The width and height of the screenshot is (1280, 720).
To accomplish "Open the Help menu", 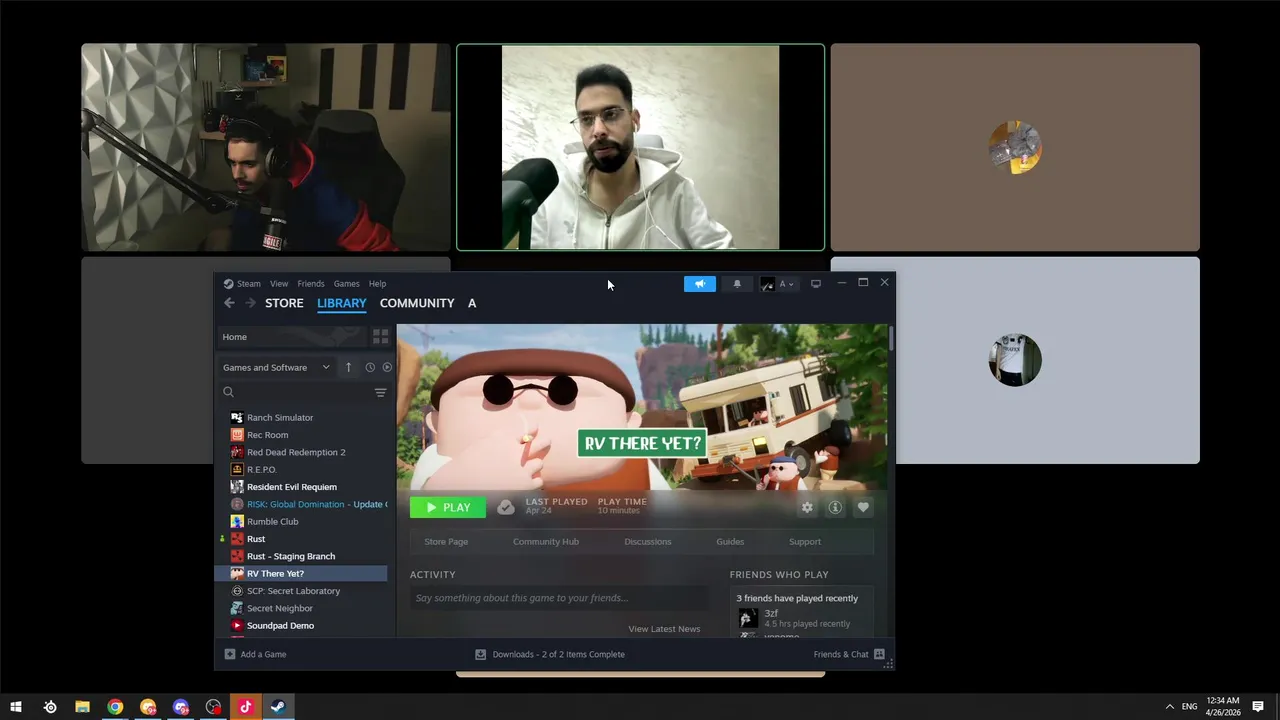I will click(x=377, y=284).
